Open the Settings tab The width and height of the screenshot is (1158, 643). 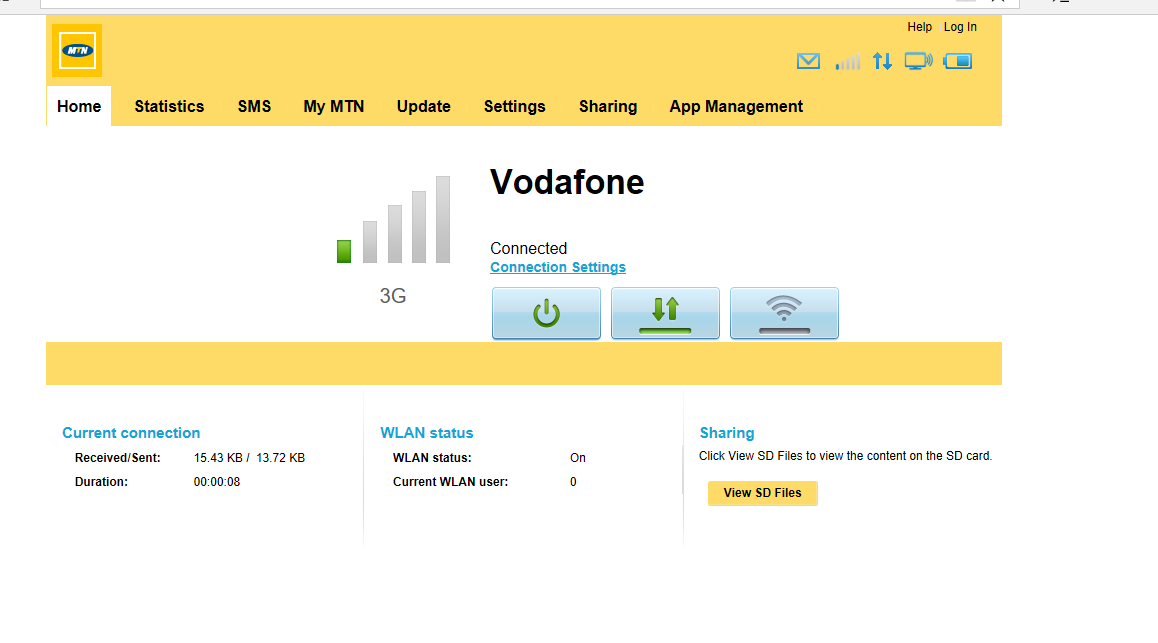point(515,106)
